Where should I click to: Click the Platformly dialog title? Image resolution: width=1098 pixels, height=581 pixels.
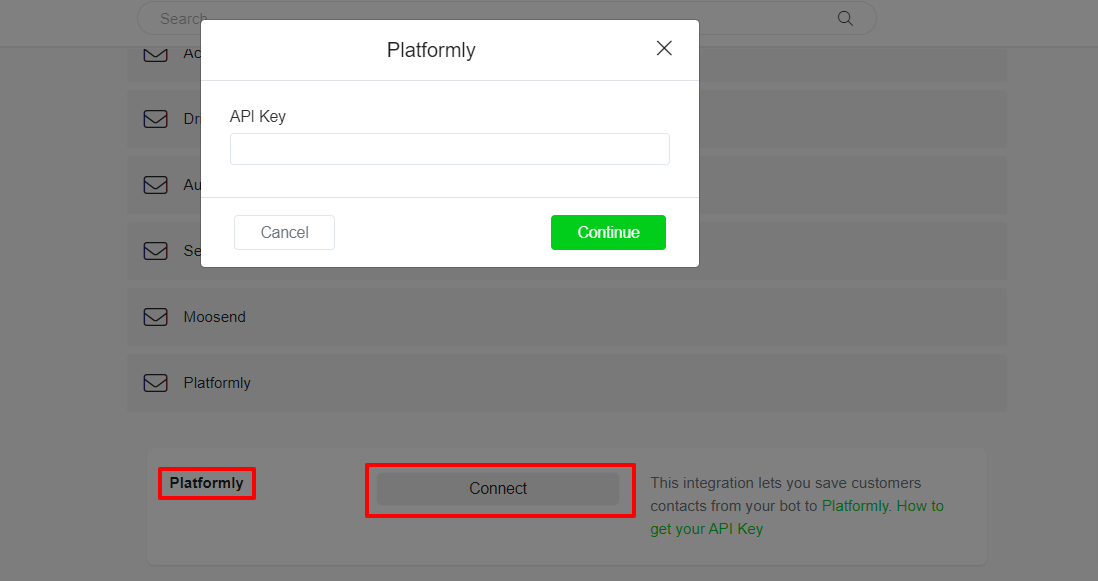pos(431,49)
